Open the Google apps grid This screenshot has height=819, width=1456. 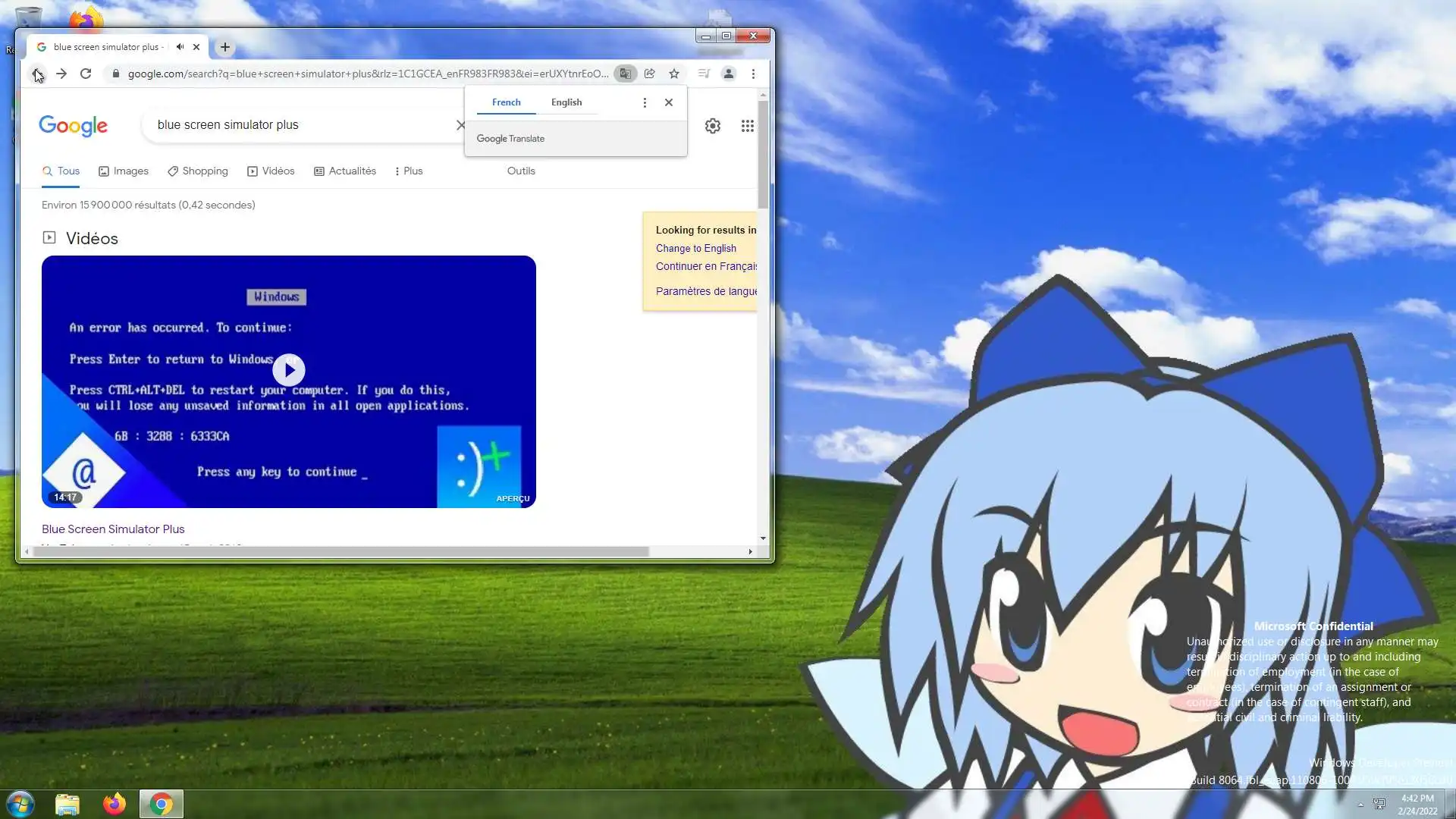pyautogui.click(x=747, y=126)
